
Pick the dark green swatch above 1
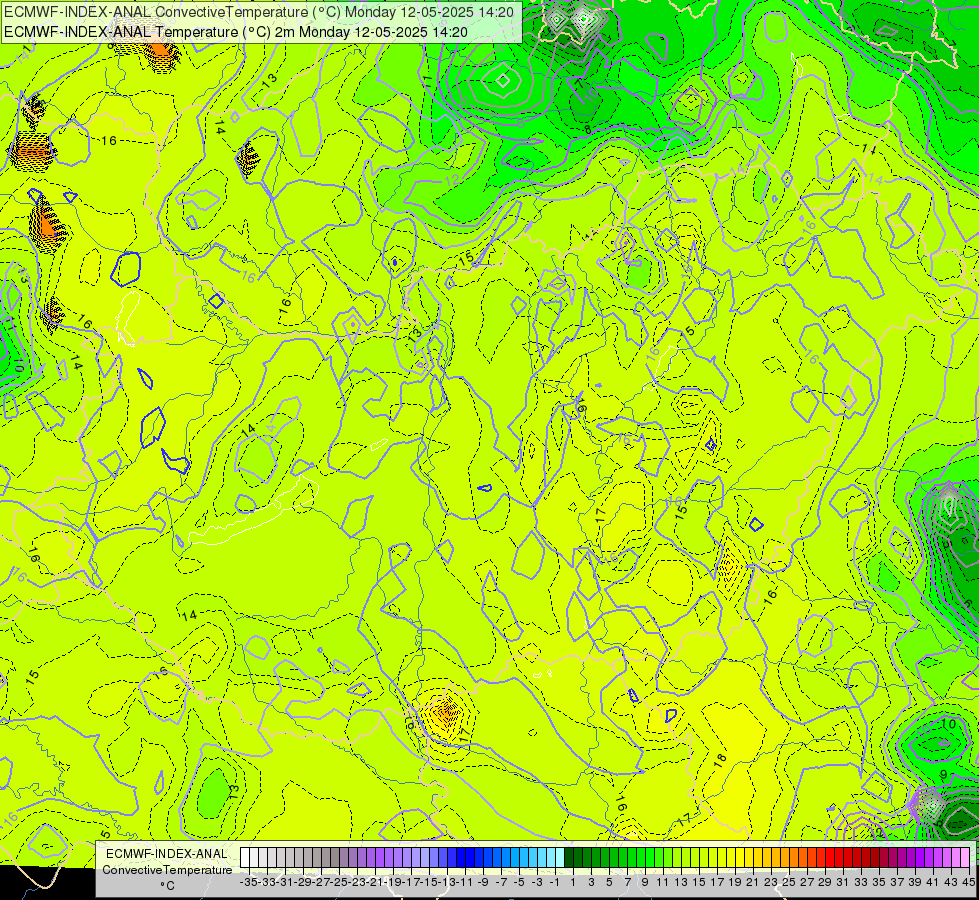[569, 857]
